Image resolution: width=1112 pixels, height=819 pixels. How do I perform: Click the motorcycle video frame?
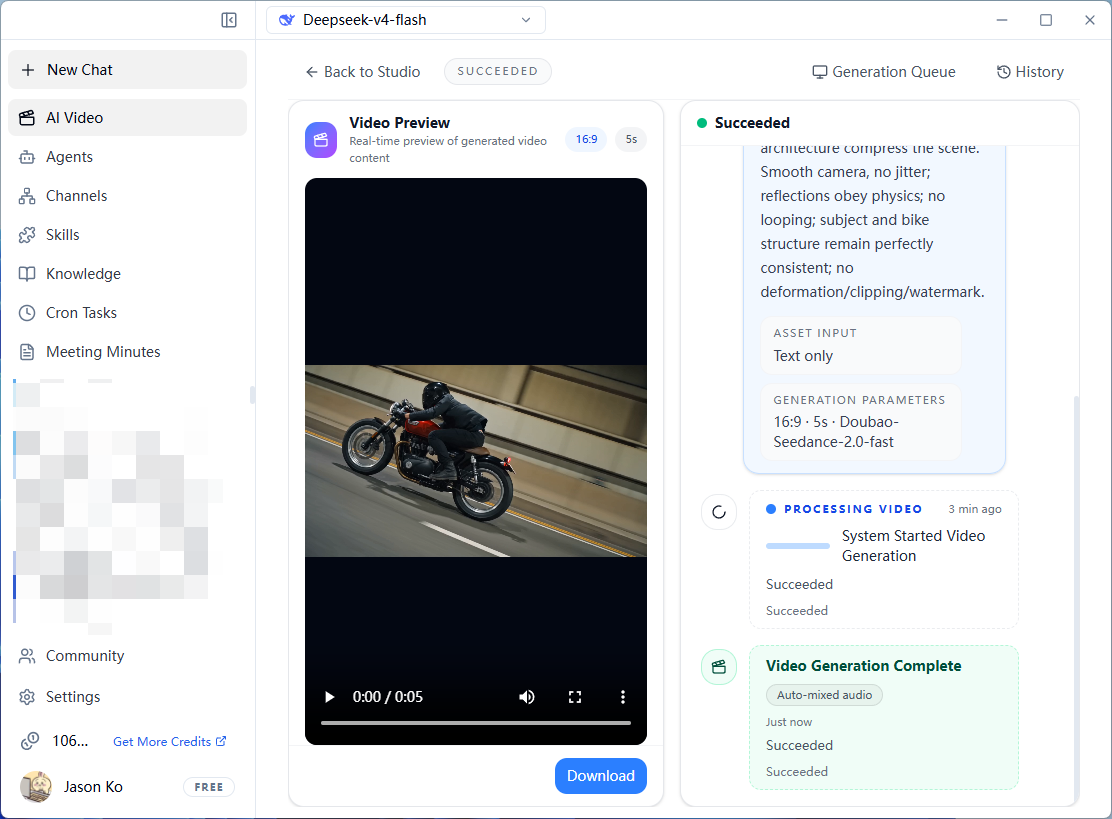click(x=476, y=461)
